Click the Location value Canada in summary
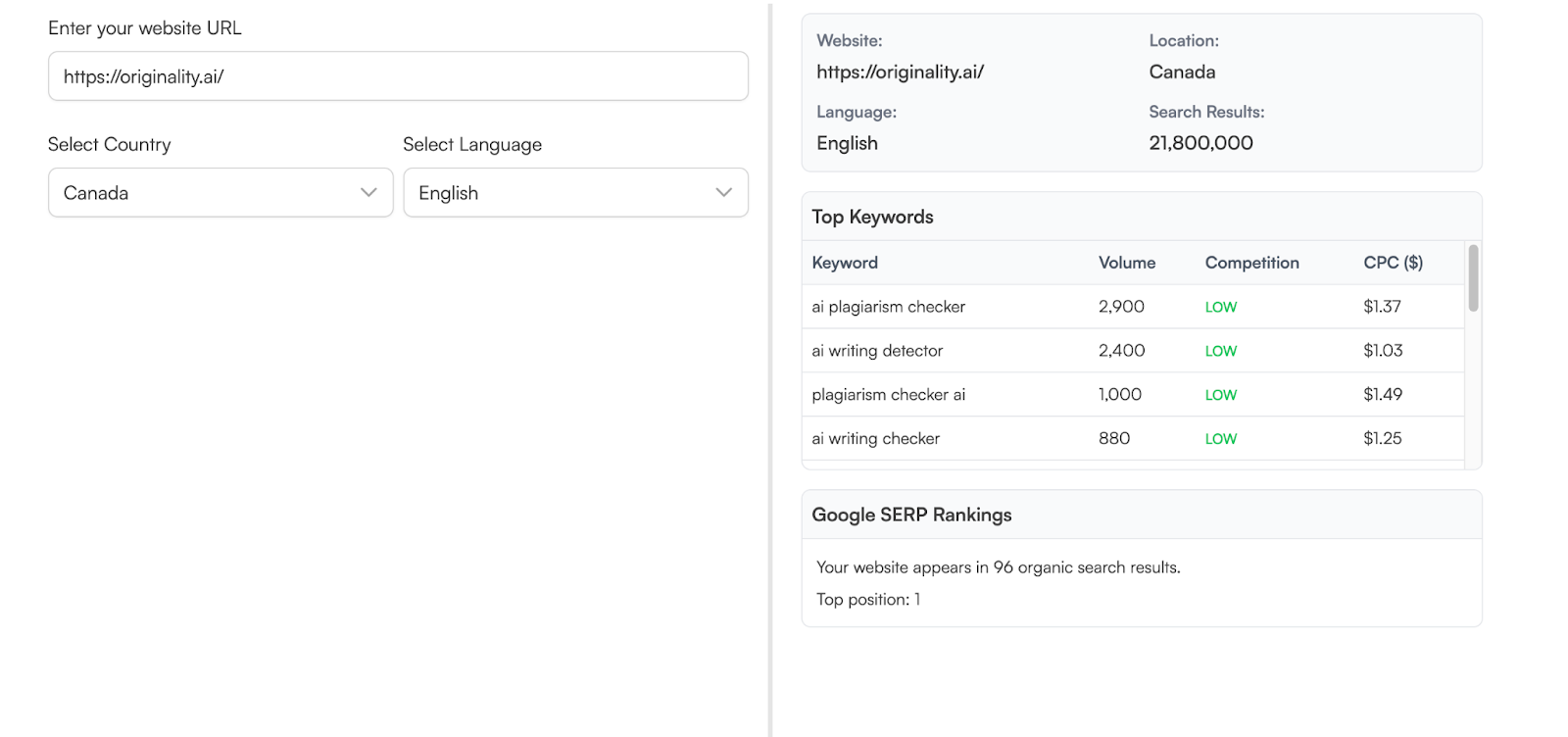 coord(1182,73)
